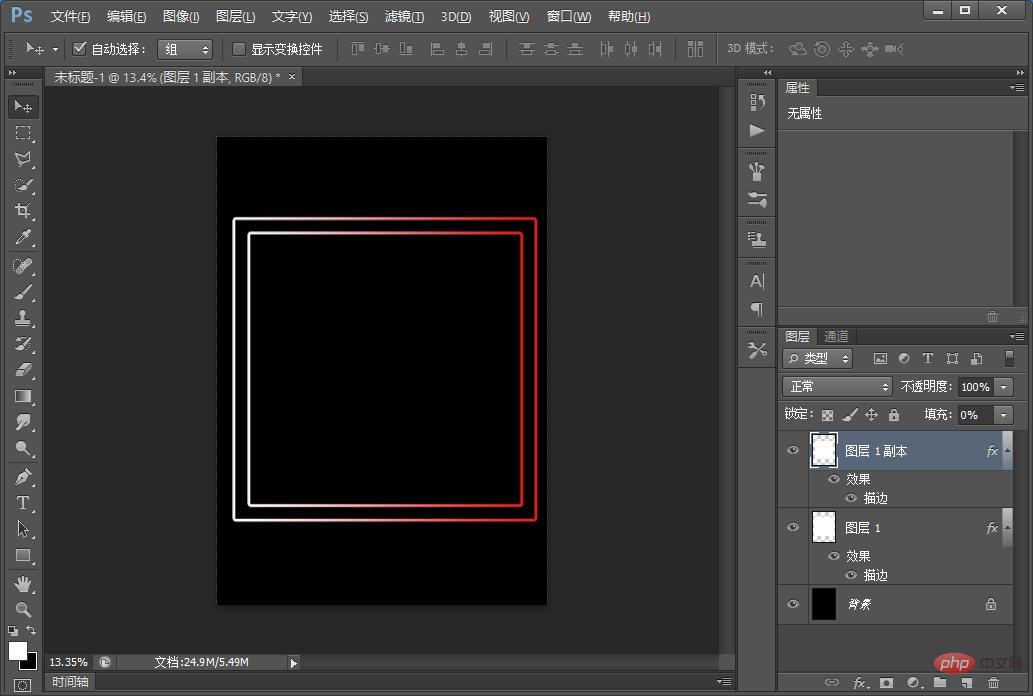Screen dimensions: 1033x696
Task: Open the 图像 menu
Action: [181, 16]
